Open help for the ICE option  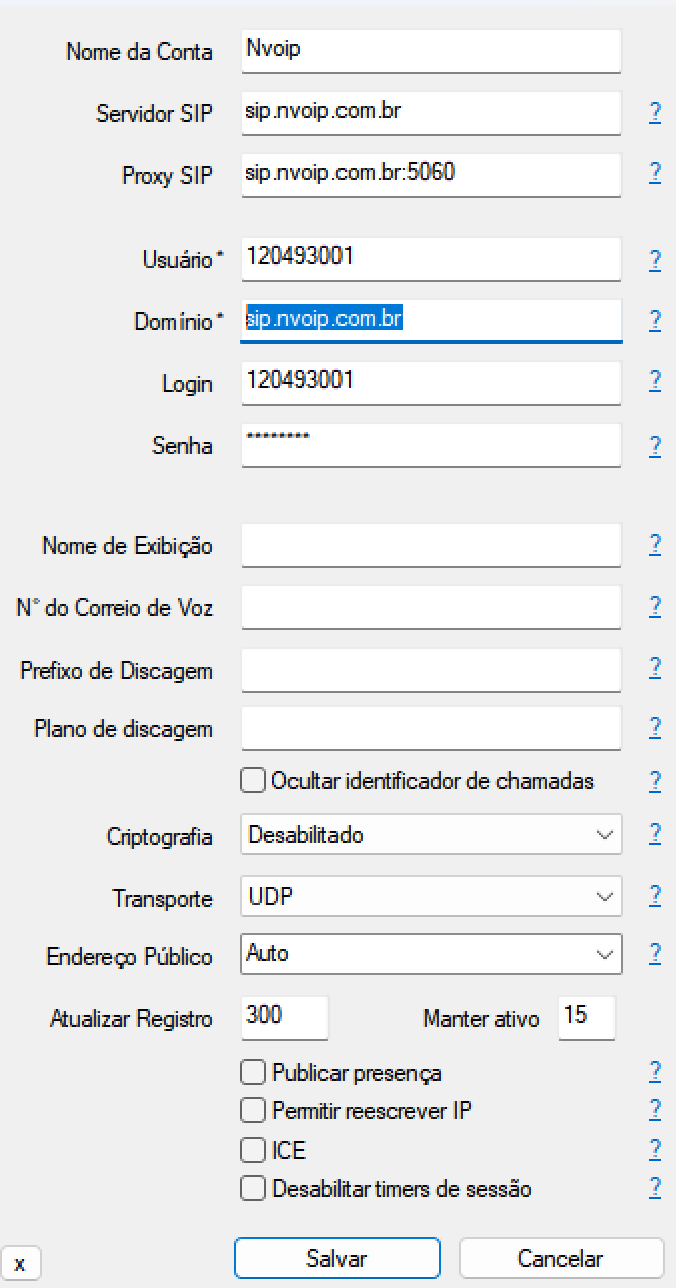coord(655,1148)
